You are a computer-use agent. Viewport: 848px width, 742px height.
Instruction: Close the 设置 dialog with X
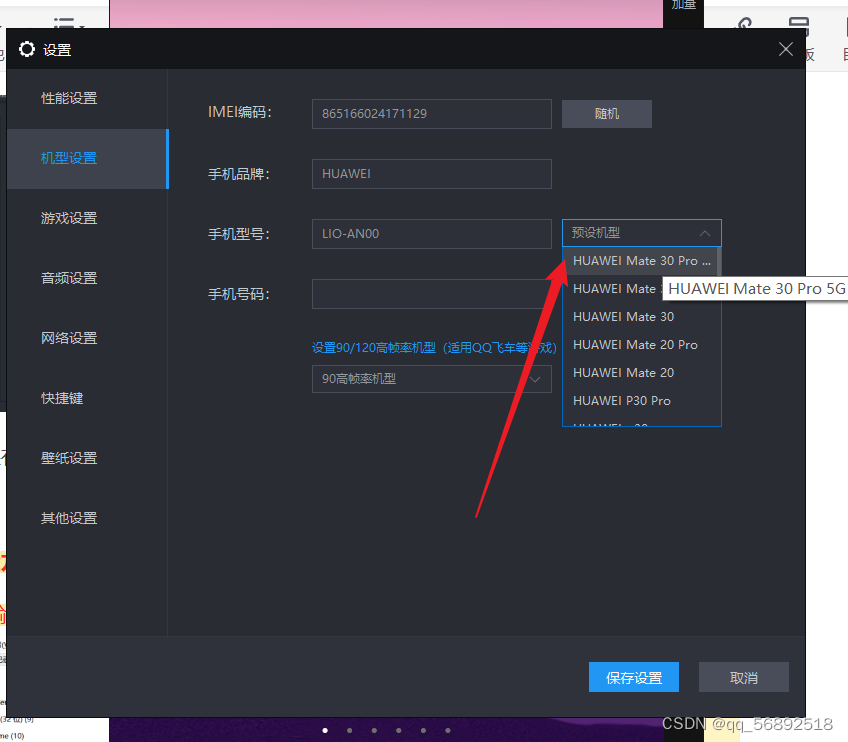[786, 49]
